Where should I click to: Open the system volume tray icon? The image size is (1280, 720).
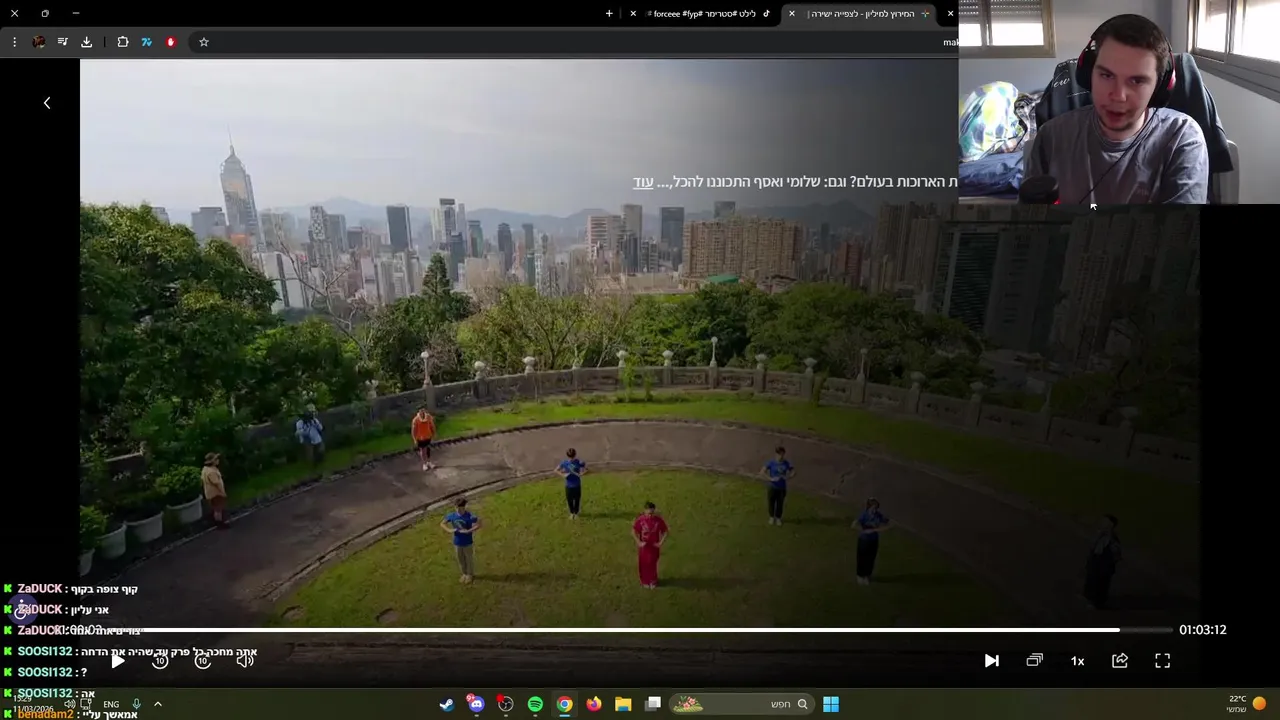[x=69, y=704]
